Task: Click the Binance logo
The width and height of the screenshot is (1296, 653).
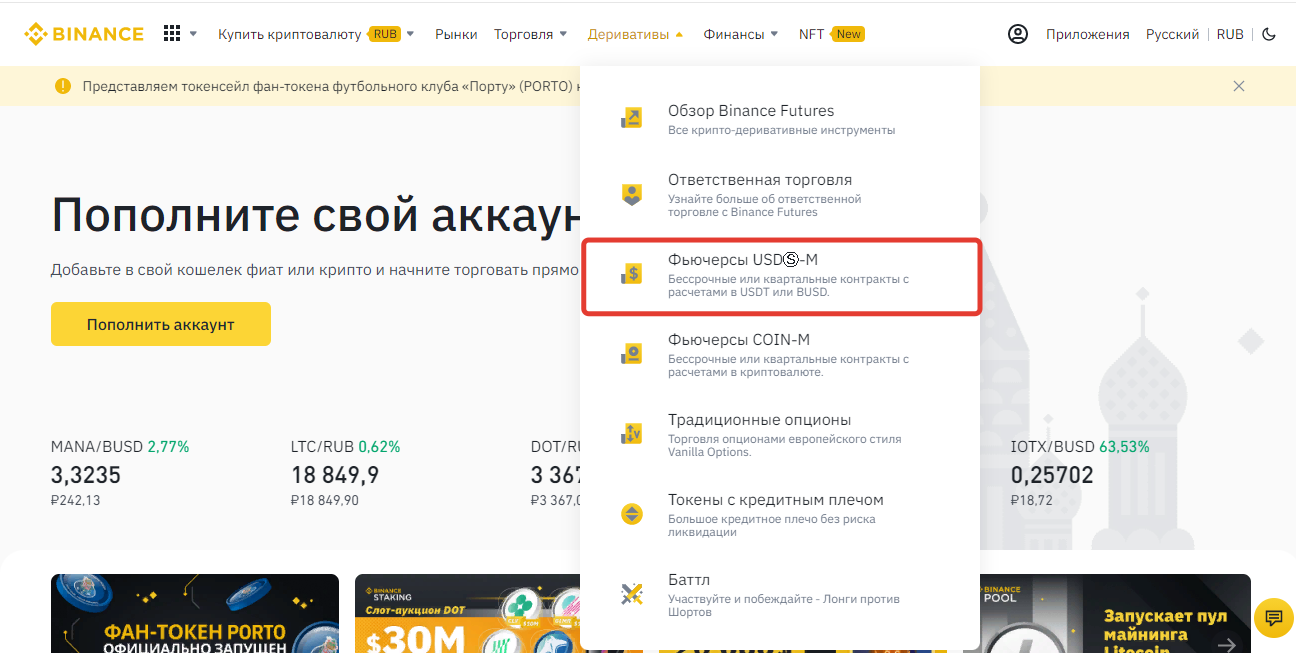Action: 84,34
